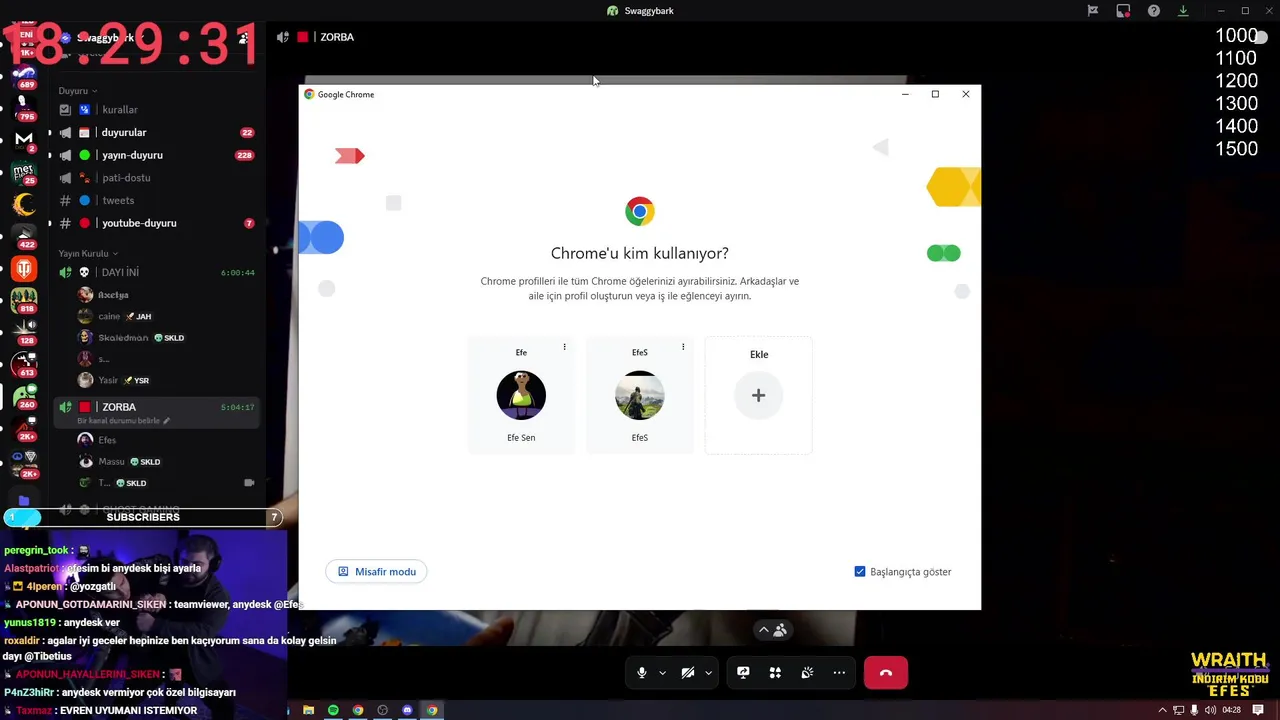This screenshot has width=1280, height=720.
Task: Open server icon with 422 badge
Action: point(24,236)
